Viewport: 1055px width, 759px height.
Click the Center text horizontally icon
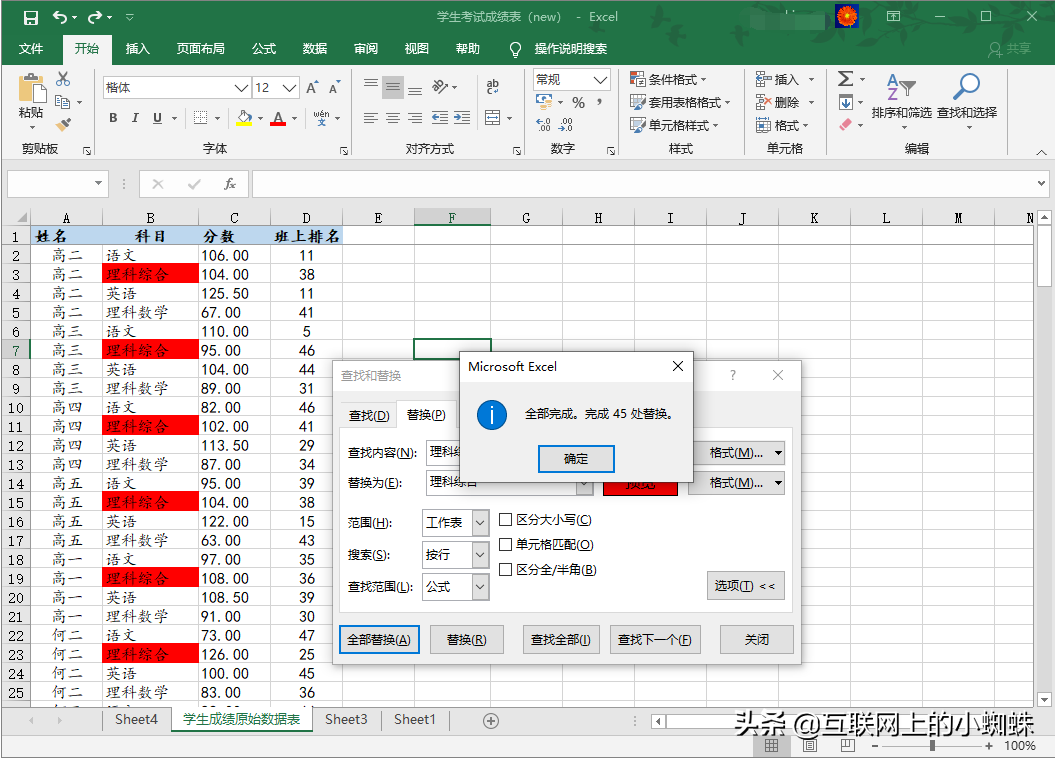point(393,118)
